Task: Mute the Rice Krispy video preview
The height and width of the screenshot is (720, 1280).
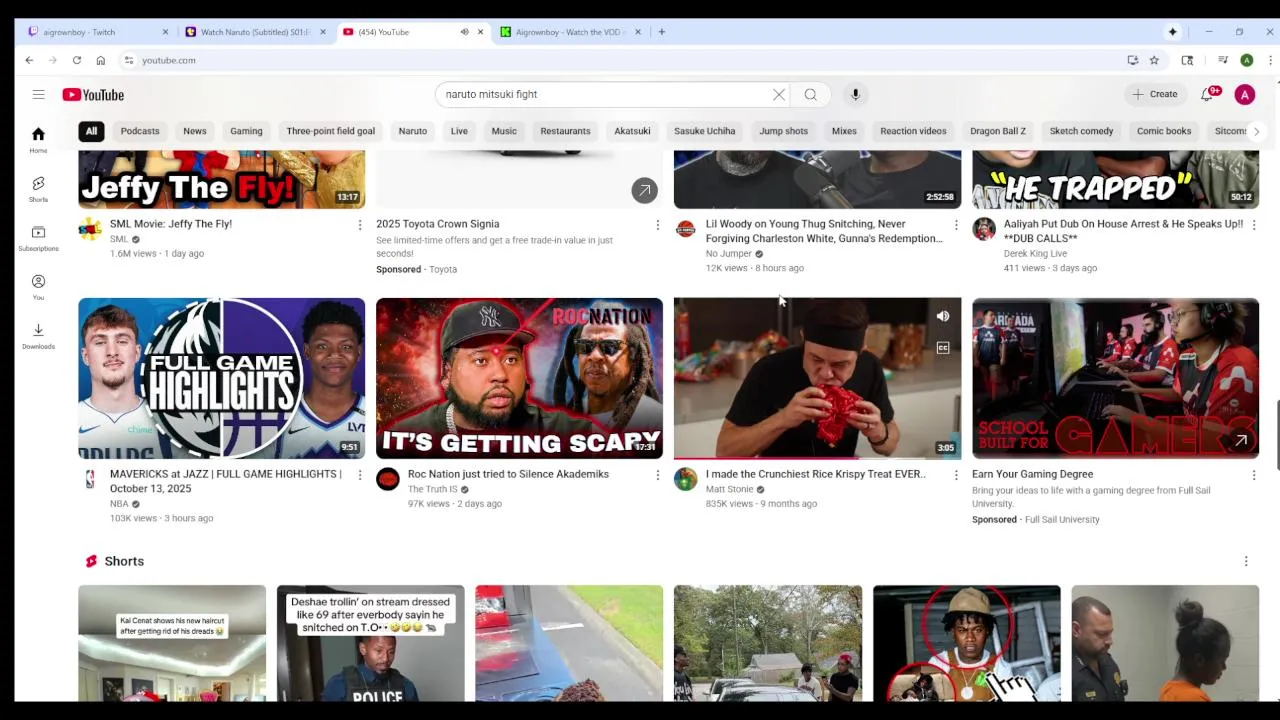Action: (x=943, y=316)
